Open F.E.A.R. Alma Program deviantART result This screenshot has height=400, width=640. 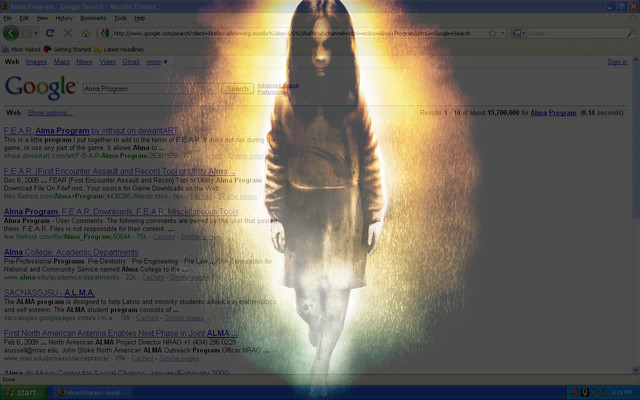pos(91,131)
